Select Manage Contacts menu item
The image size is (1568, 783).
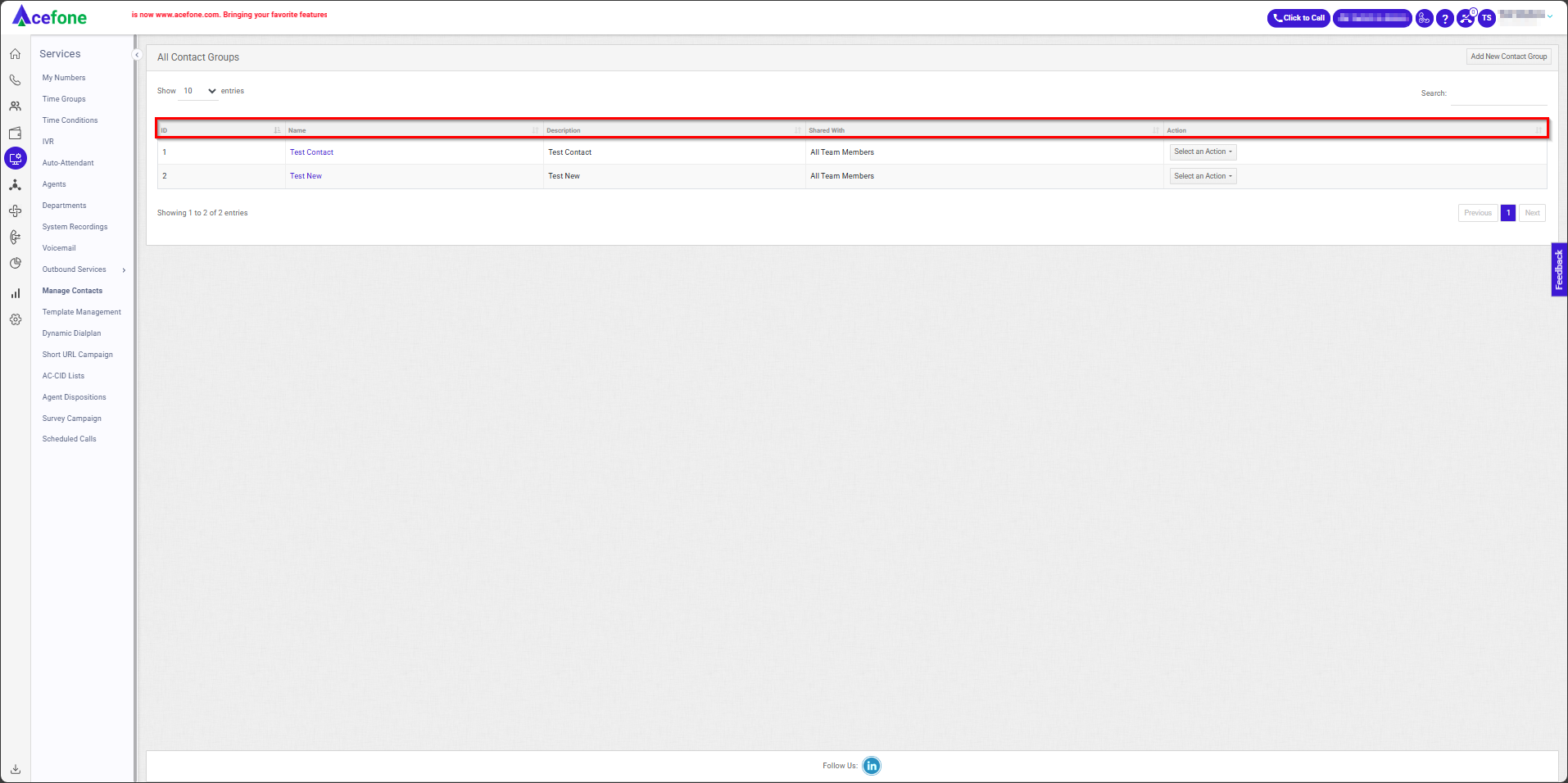click(x=72, y=291)
